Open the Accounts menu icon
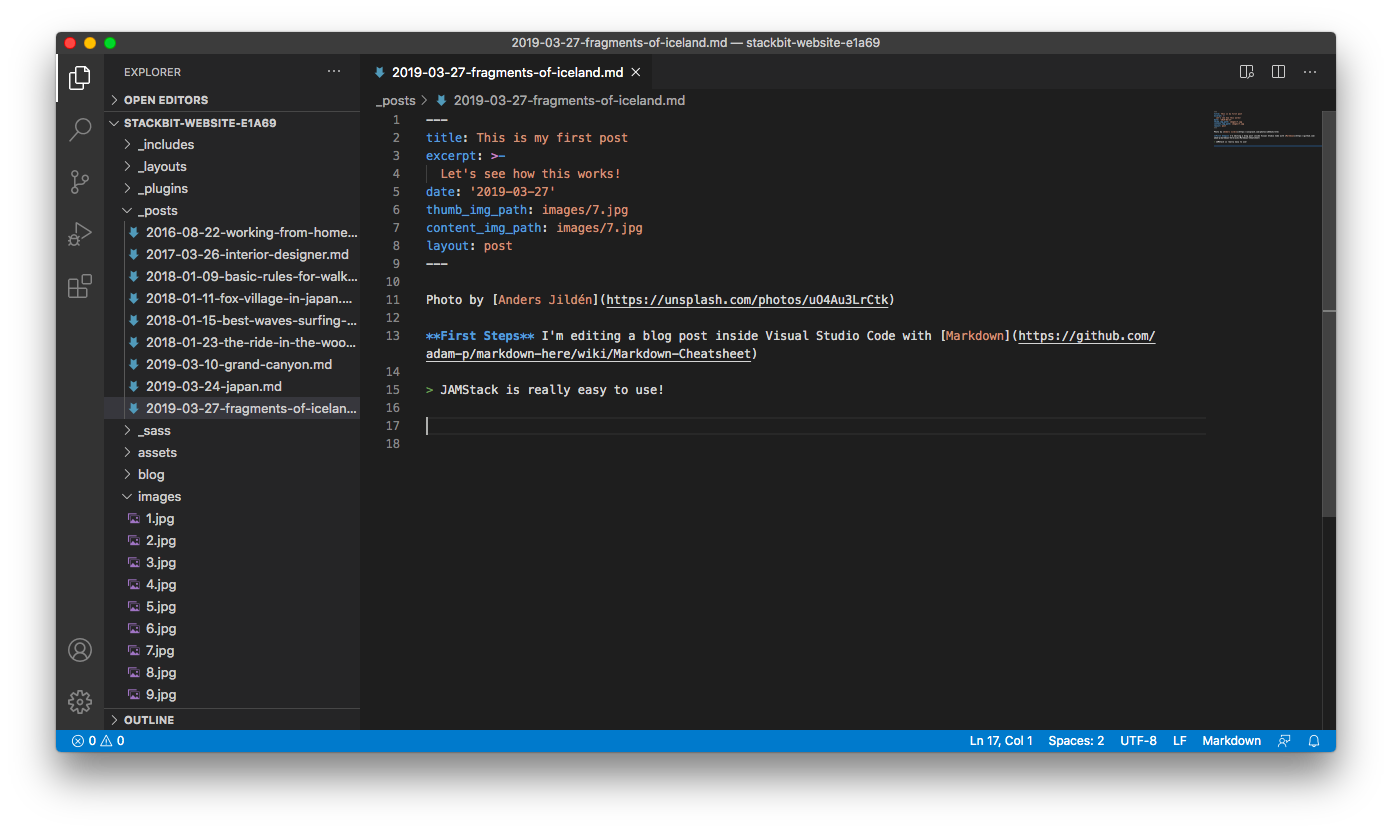 (x=80, y=650)
